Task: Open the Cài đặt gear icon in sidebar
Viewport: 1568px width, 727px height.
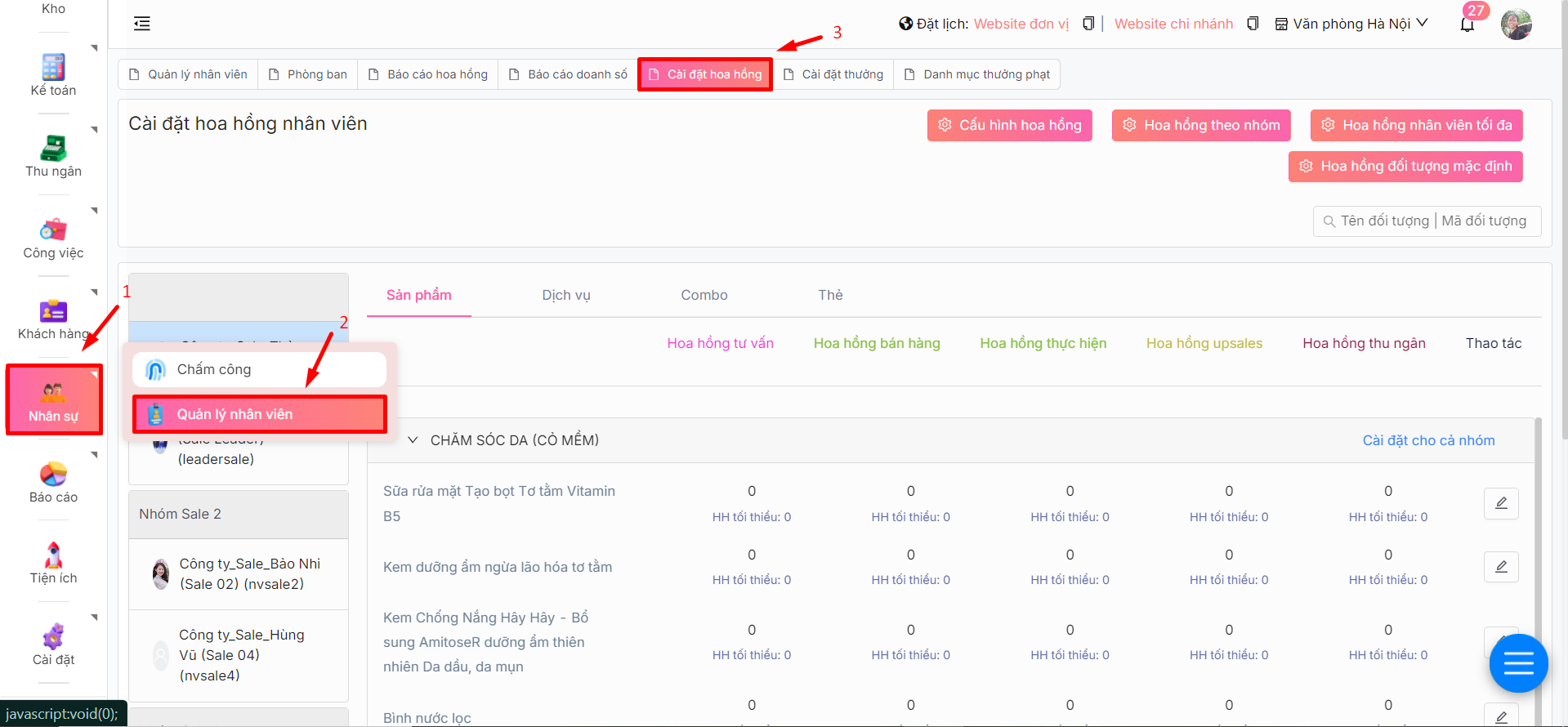Action: 53,636
